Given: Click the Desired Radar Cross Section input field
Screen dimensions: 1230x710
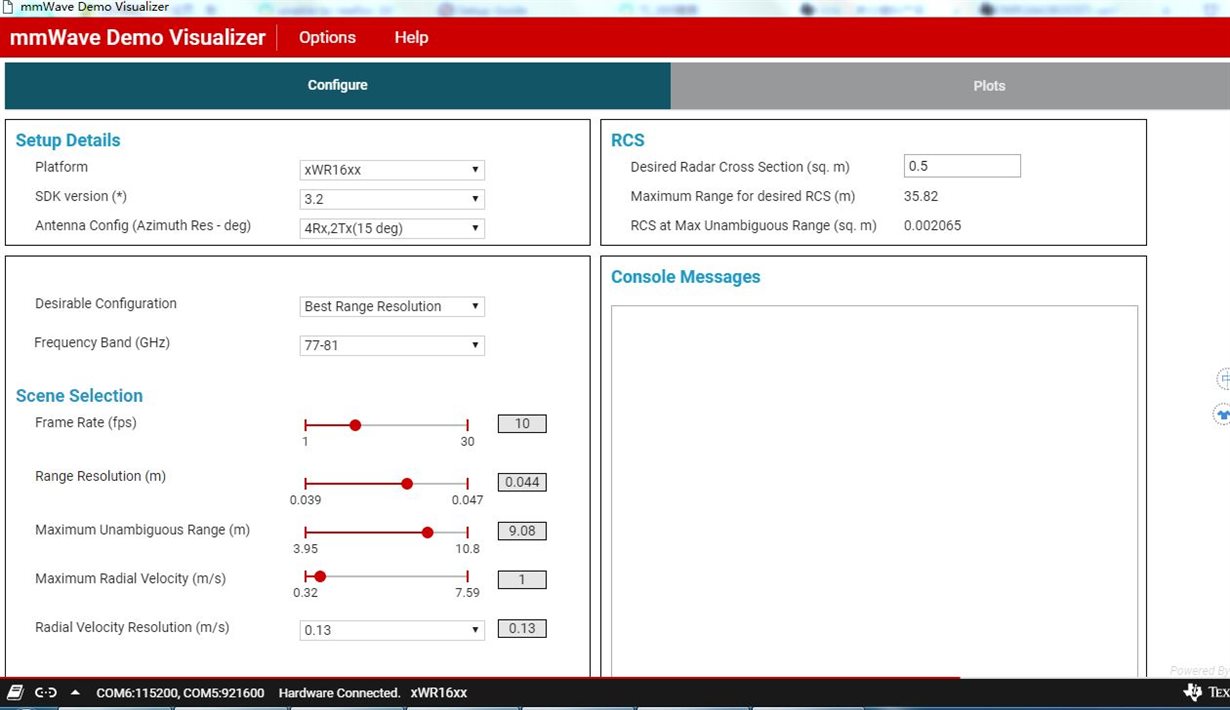Looking at the screenshot, I should point(962,166).
